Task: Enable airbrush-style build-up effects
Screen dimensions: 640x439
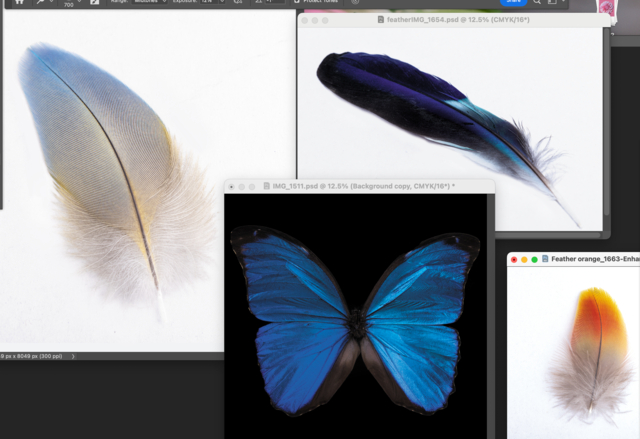Action: 238,3
